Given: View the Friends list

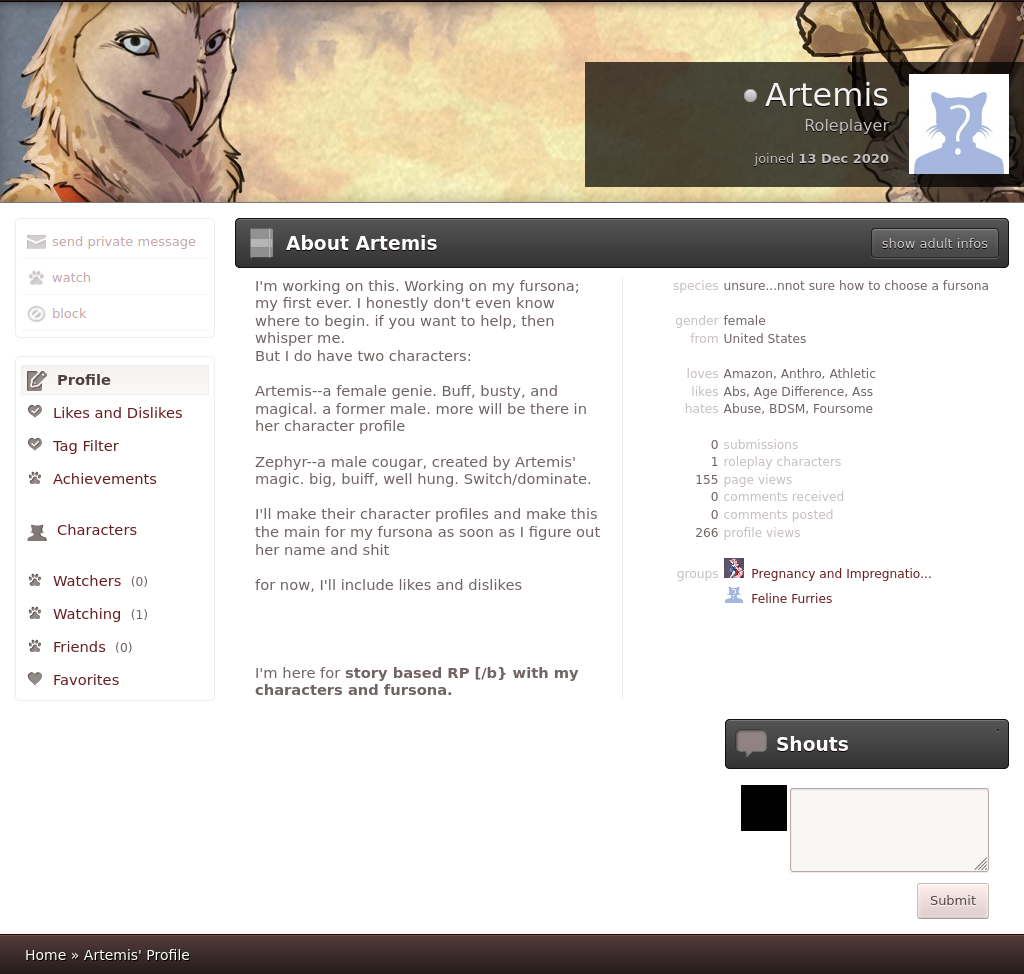Looking at the screenshot, I should [x=79, y=647].
